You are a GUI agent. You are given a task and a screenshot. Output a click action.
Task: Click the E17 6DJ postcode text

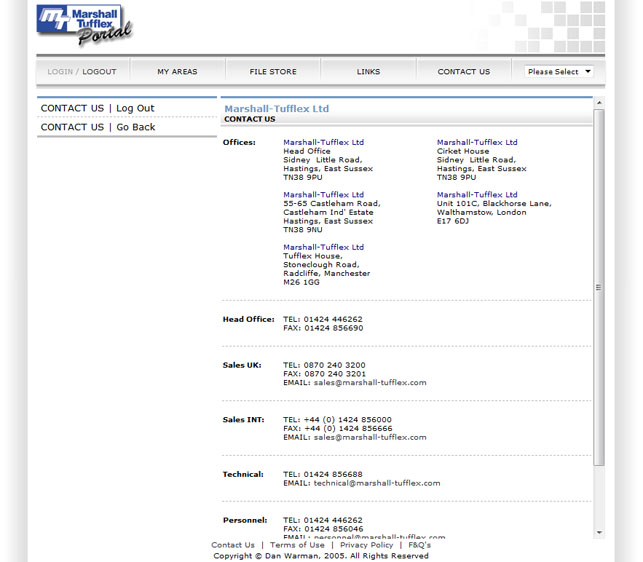[x=453, y=221]
